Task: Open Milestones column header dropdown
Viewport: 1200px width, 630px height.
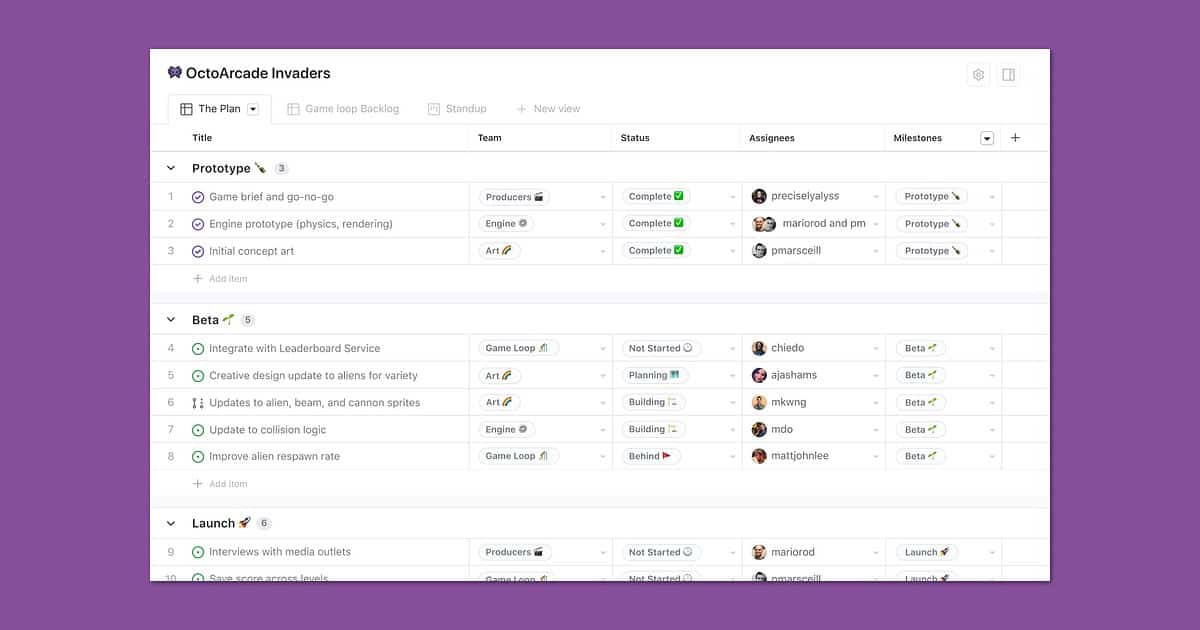Action: click(987, 139)
